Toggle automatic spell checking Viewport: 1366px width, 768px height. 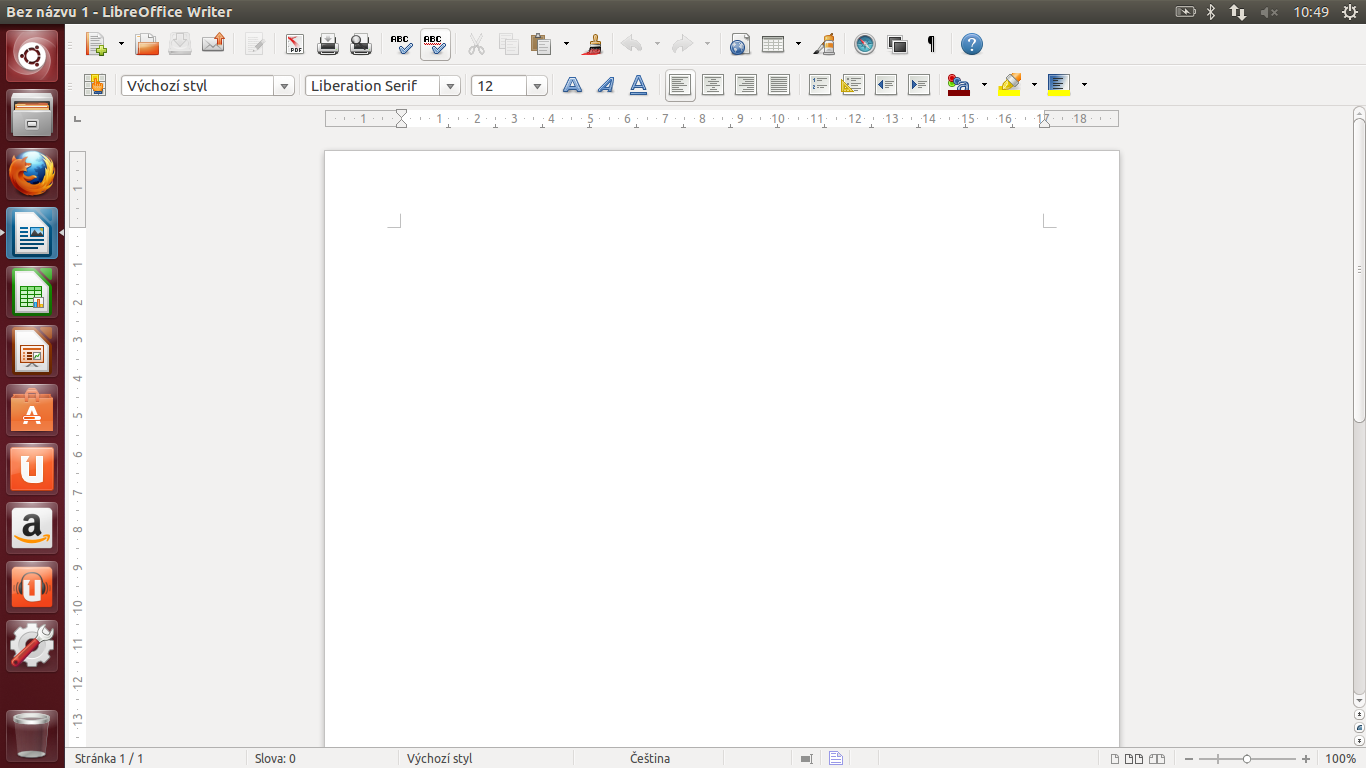point(435,44)
